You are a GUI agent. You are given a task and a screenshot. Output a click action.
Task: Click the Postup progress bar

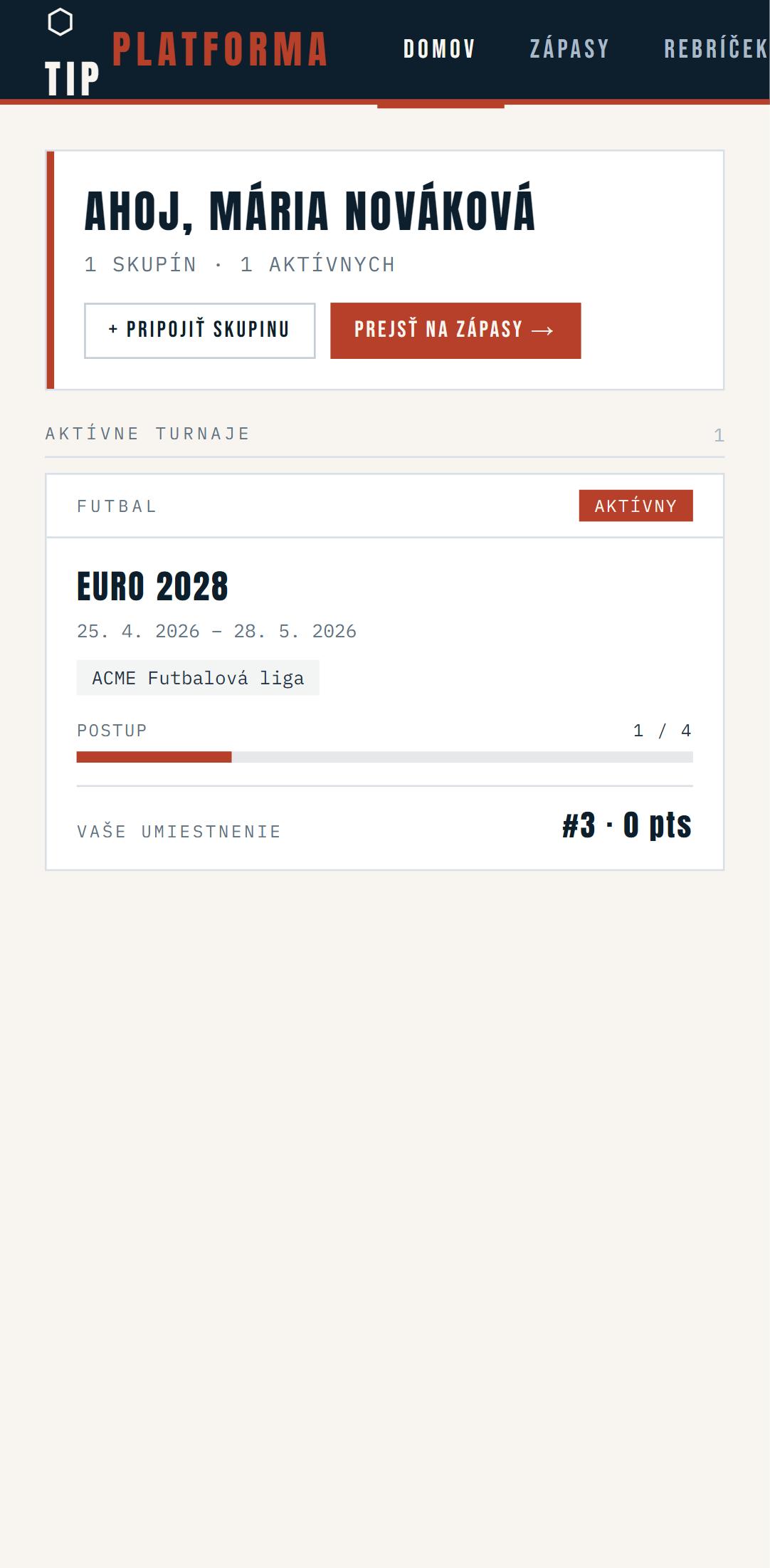tap(384, 757)
